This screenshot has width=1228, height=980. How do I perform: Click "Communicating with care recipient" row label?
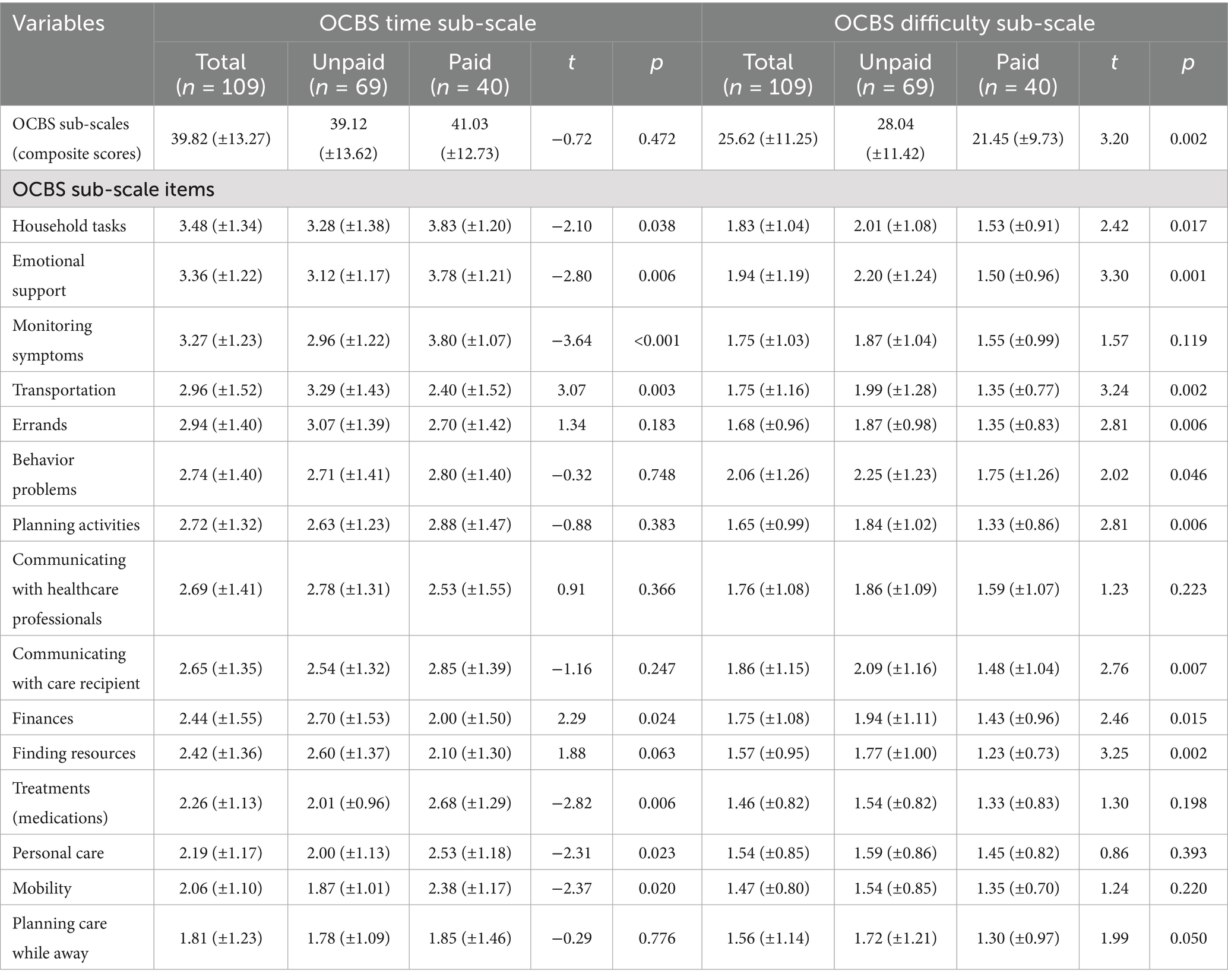[x=75, y=668]
